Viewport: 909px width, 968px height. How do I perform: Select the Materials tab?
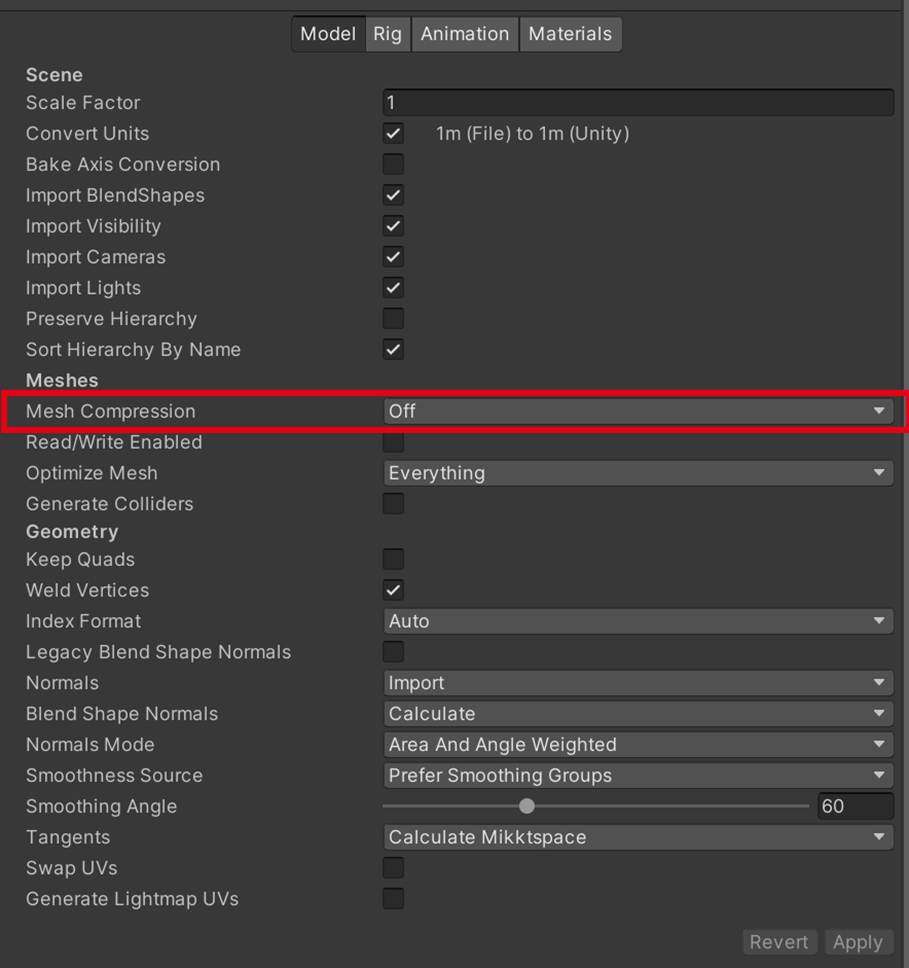570,34
